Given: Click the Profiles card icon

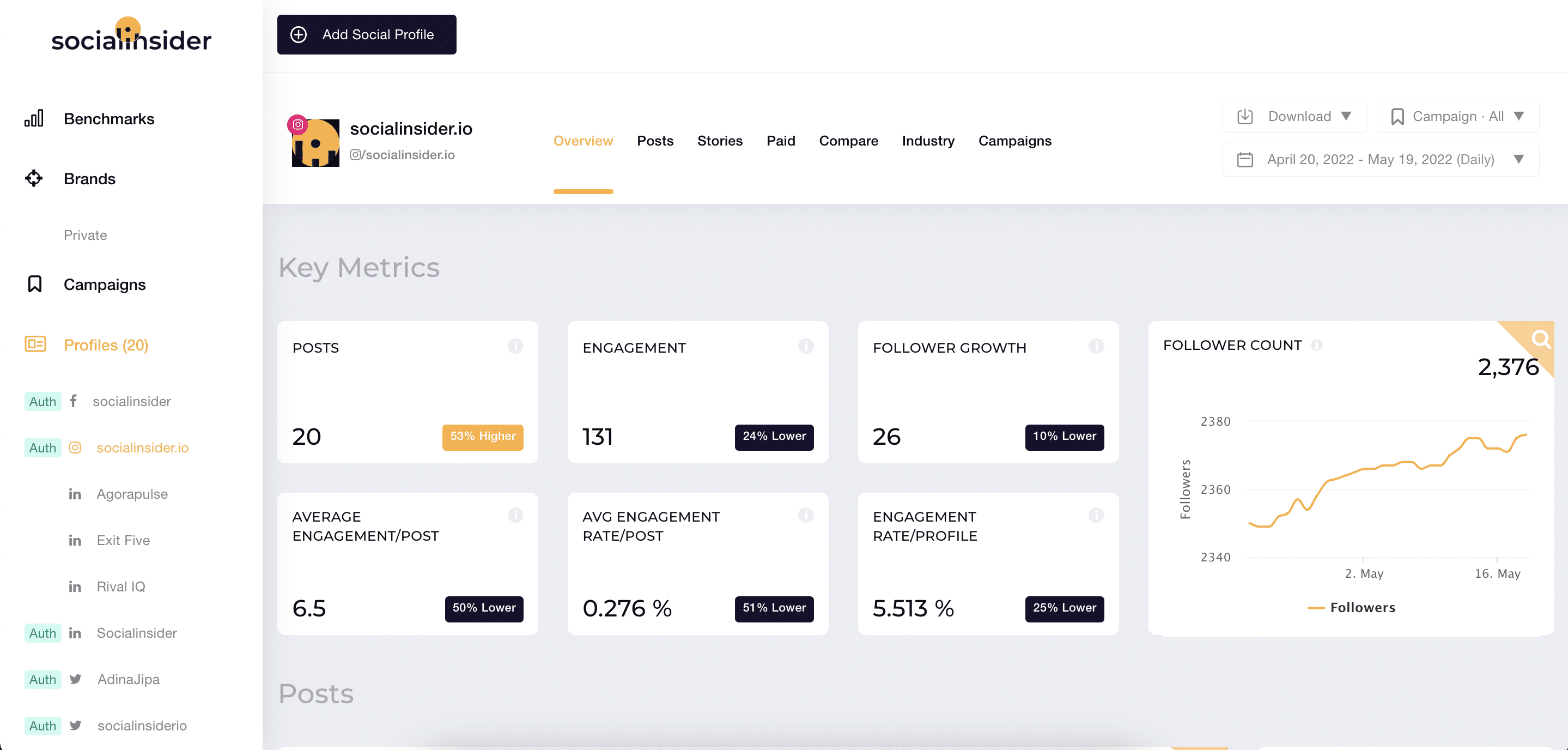Looking at the screenshot, I should [x=35, y=344].
